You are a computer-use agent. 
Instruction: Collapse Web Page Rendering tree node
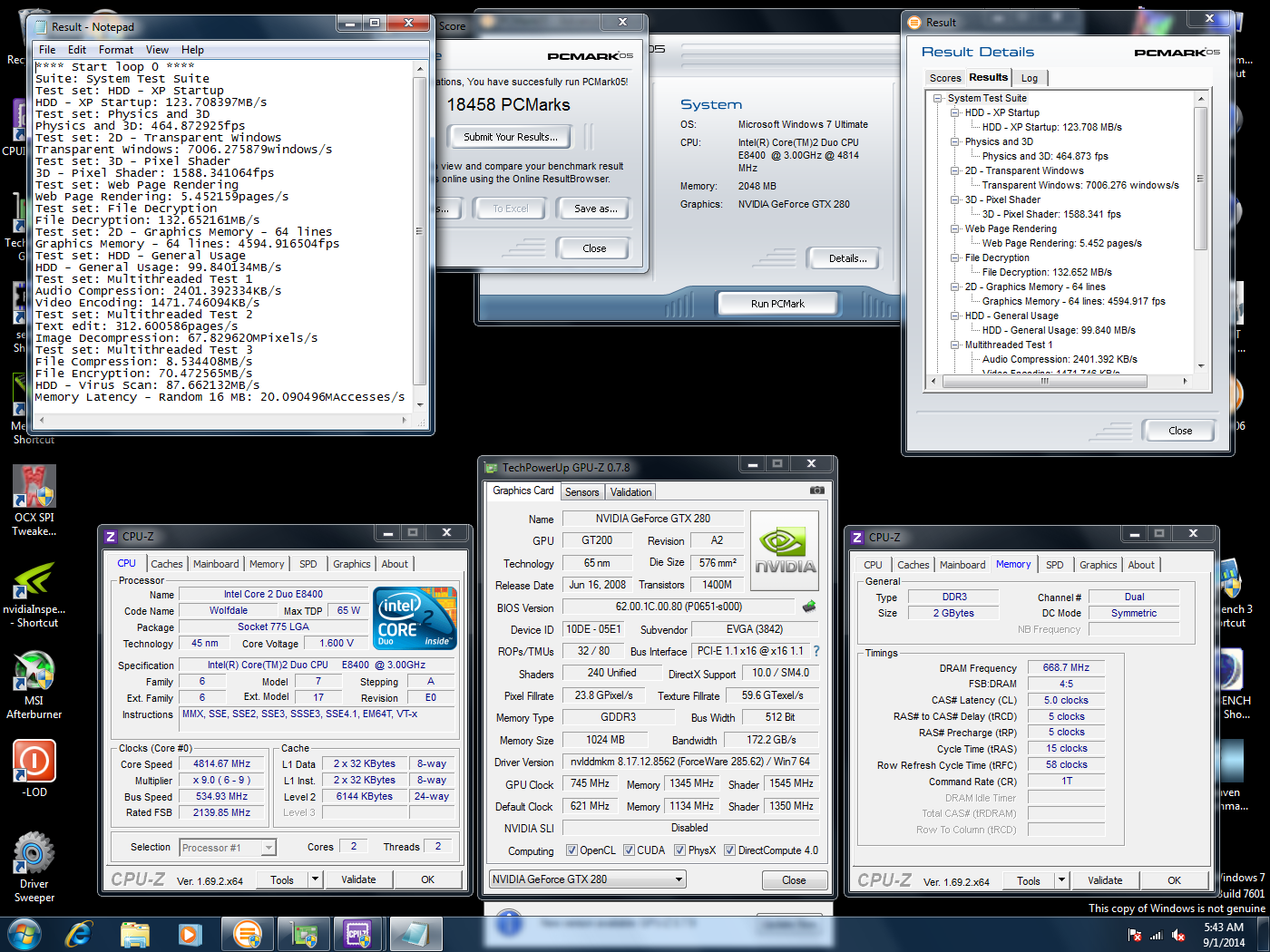point(955,228)
